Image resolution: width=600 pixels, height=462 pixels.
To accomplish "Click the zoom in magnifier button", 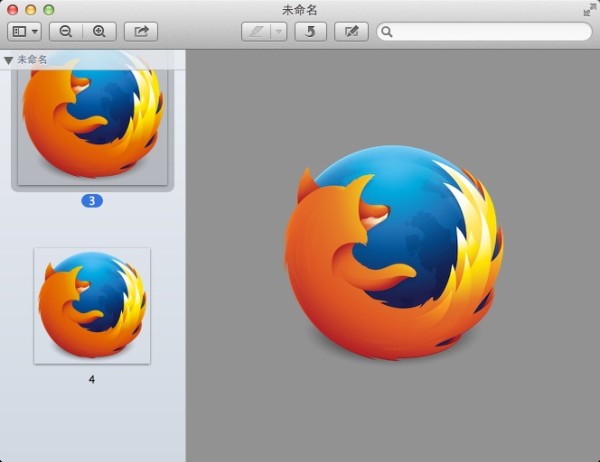I will click(99, 31).
